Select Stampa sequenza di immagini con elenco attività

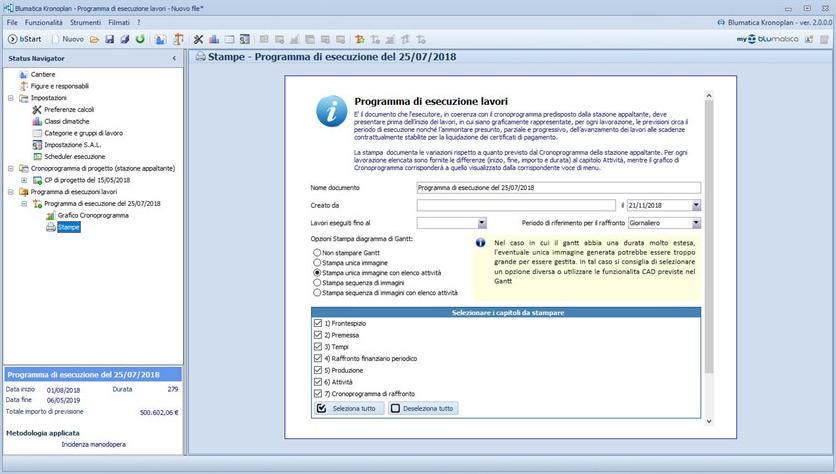tap(317, 292)
